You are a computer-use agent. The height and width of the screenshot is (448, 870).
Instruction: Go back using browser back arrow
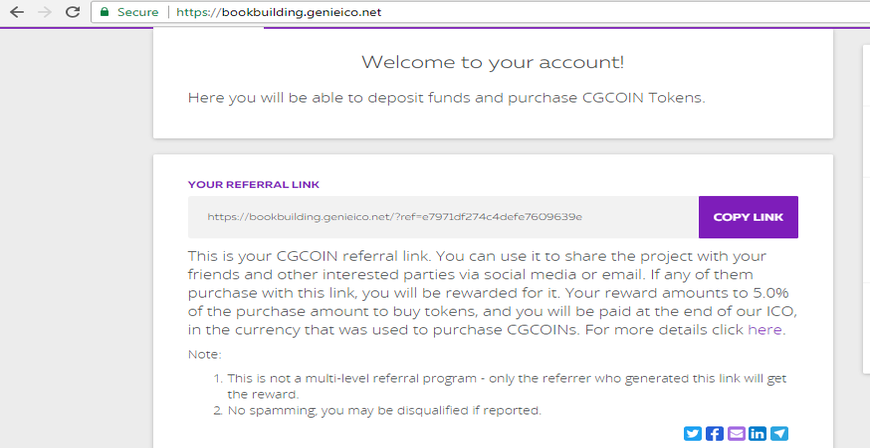click(x=17, y=12)
